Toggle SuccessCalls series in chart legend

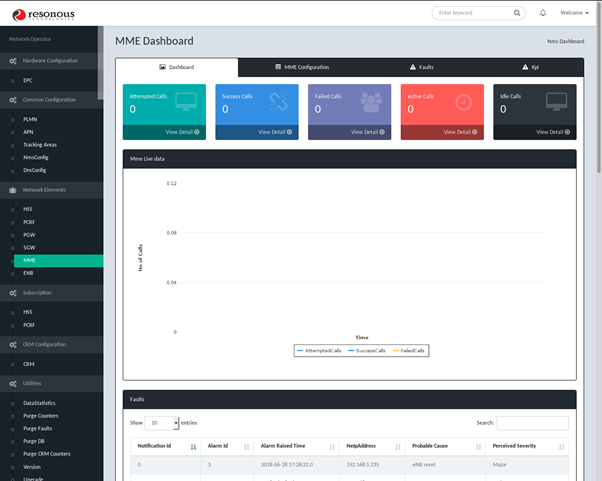[364, 351]
